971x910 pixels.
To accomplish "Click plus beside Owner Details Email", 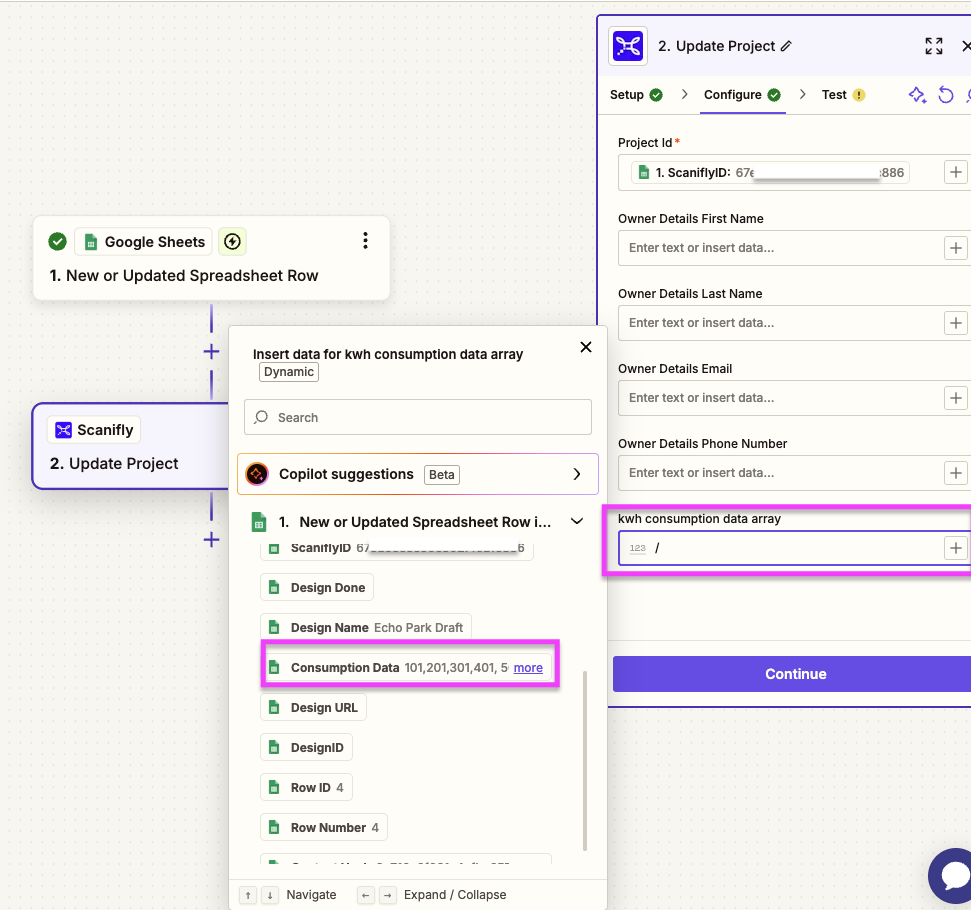I will point(956,398).
